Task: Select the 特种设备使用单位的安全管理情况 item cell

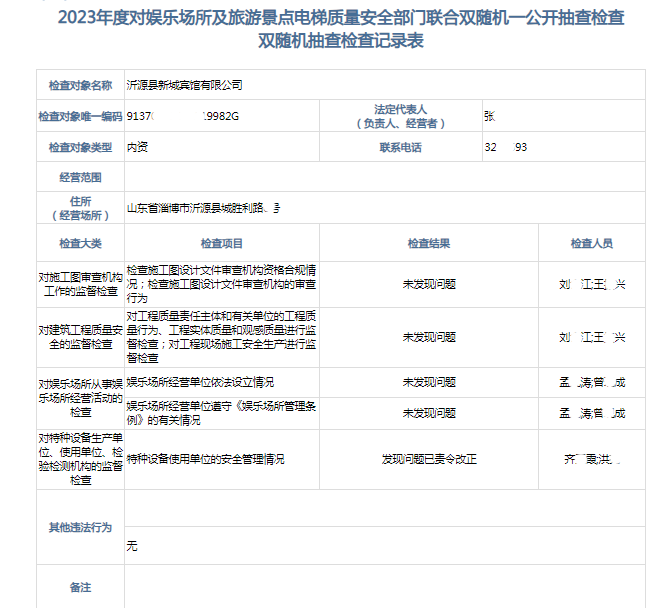Action: [x=206, y=459]
